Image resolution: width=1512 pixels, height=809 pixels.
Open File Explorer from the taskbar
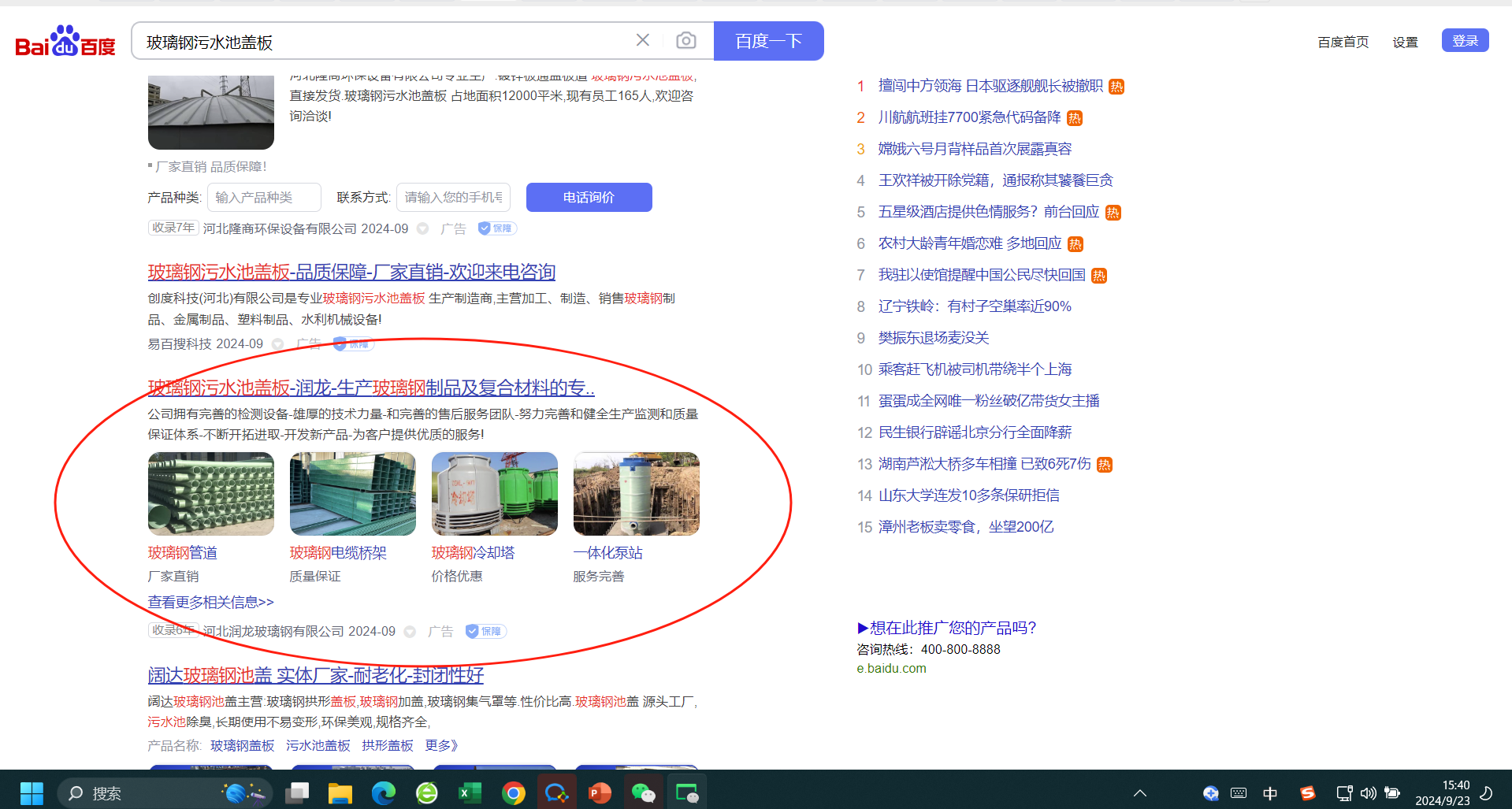coord(340,793)
